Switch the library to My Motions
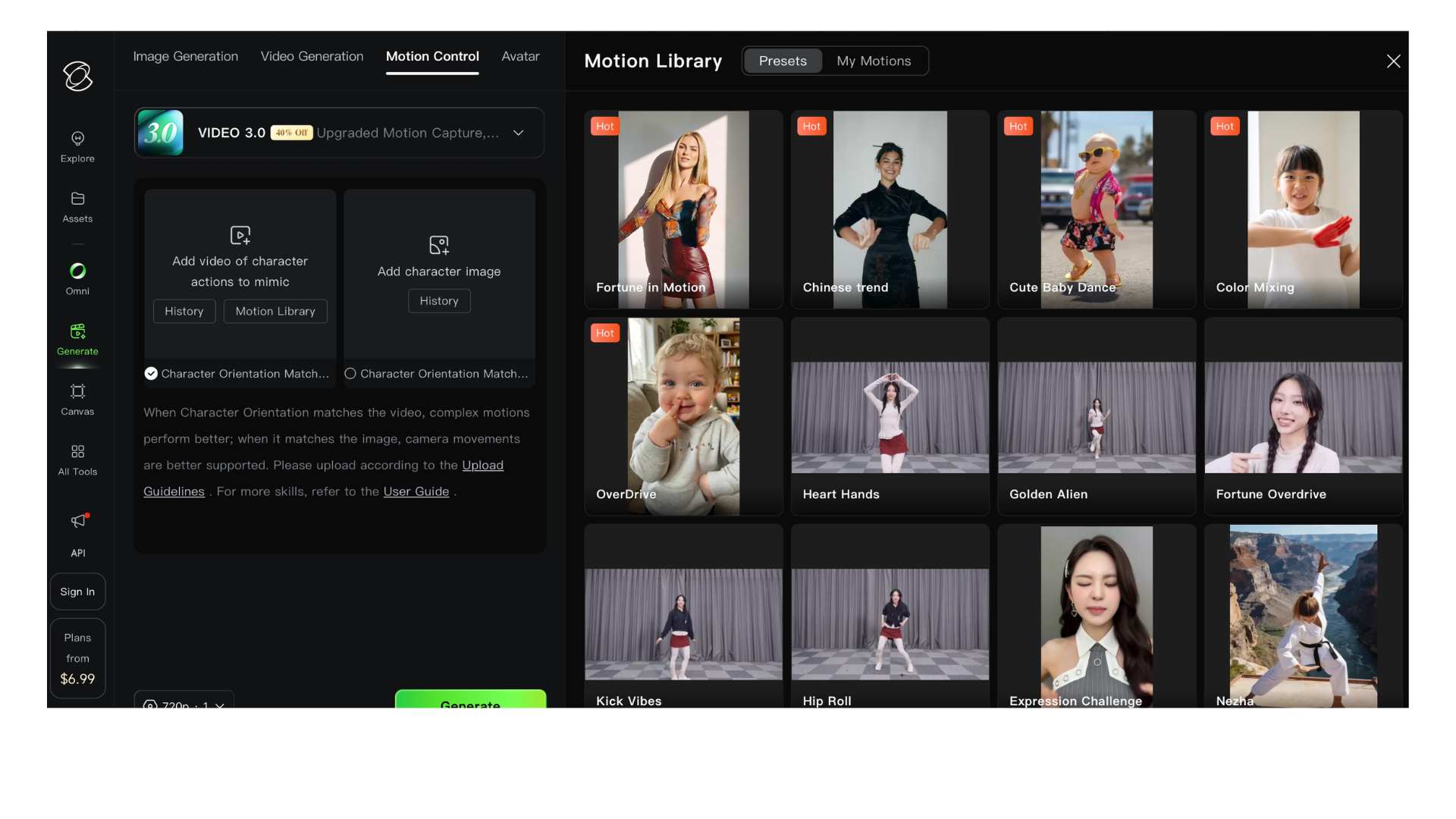Image resolution: width=1456 pixels, height=819 pixels. [874, 61]
